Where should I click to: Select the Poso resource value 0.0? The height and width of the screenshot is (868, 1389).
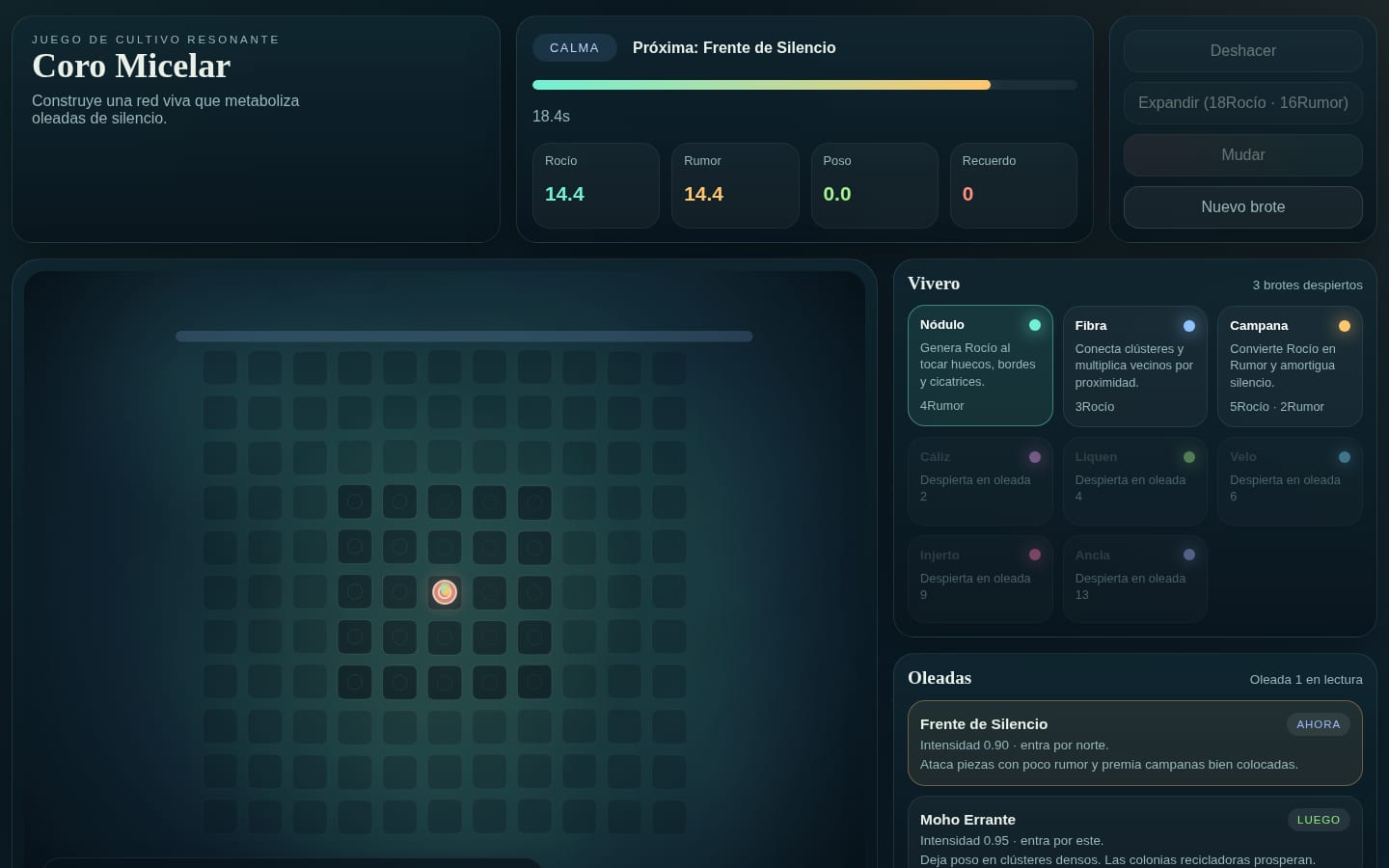837,194
